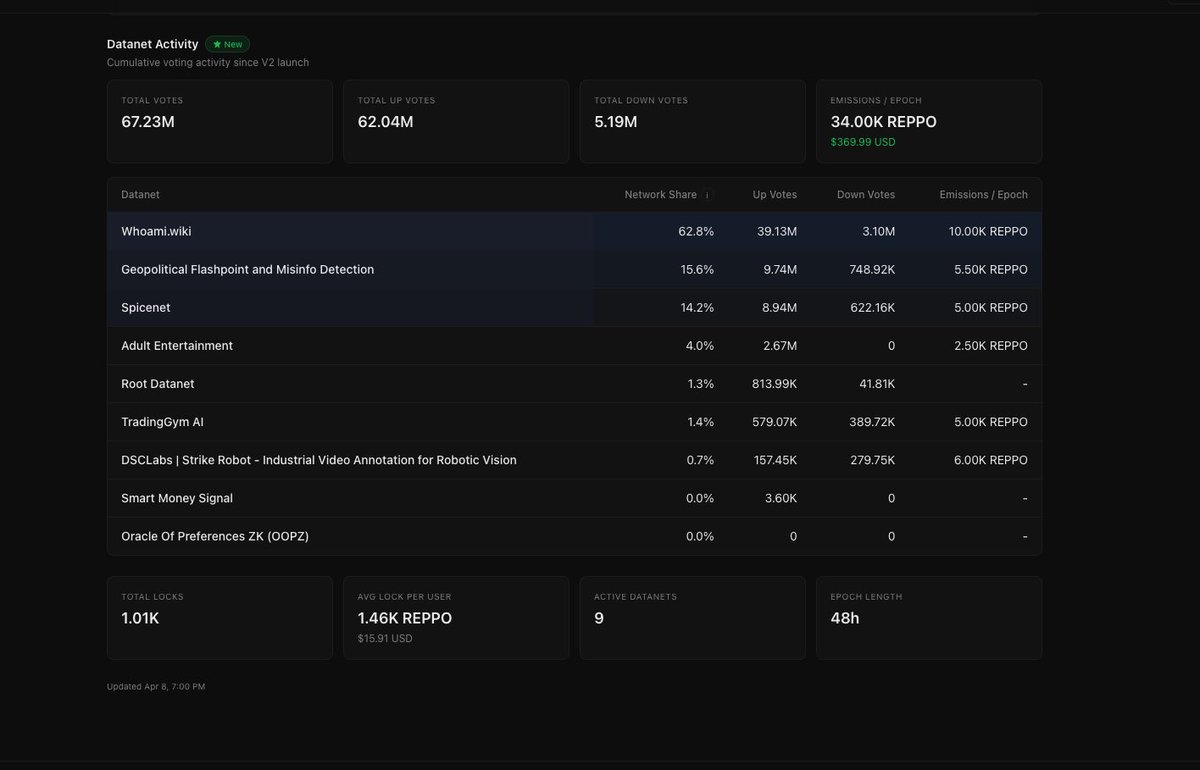Click the Network Share column header
This screenshot has height=770, width=1200.
[x=660, y=195]
